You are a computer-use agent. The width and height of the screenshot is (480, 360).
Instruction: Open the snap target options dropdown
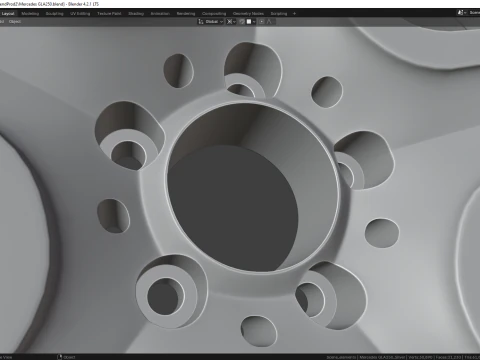tap(251, 22)
